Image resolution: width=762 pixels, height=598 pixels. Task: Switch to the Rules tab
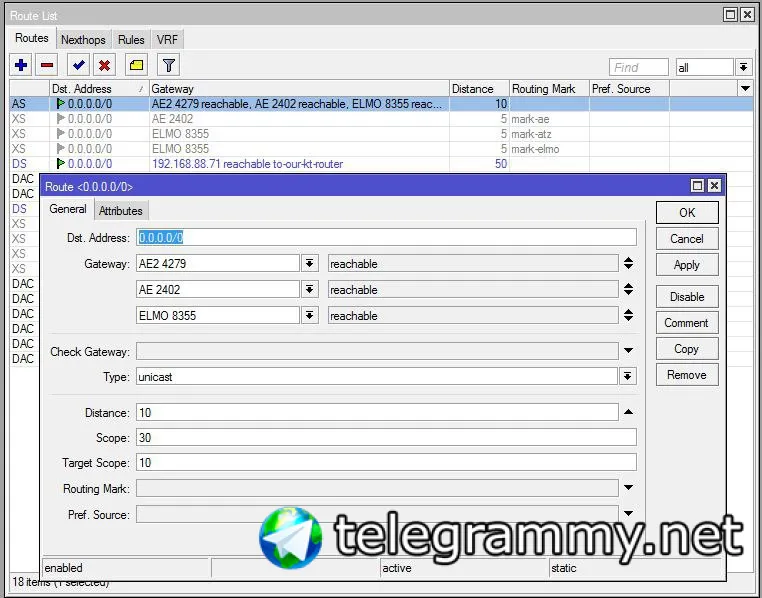tap(131, 40)
